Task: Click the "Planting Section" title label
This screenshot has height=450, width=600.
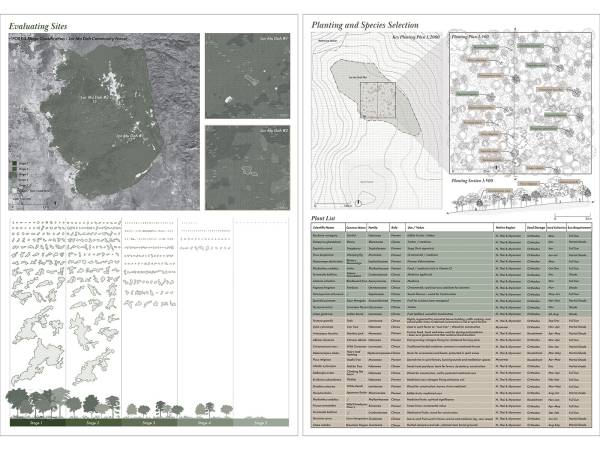Action: pos(472,180)
